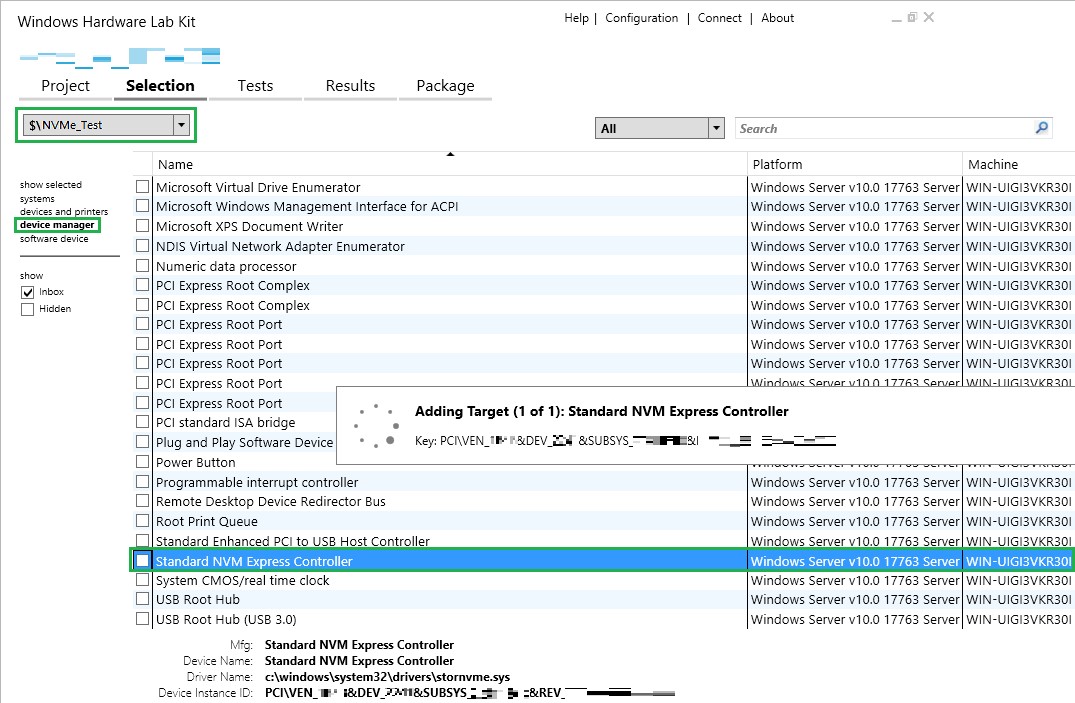Click Machine cell of Programmable interrupt controller row
The image size is (1075, 703).
[1019, 481]
